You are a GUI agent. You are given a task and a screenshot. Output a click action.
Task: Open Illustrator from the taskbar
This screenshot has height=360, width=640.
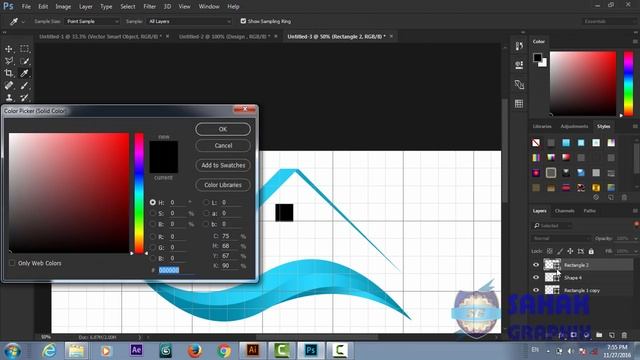click(x=253, y=350)
